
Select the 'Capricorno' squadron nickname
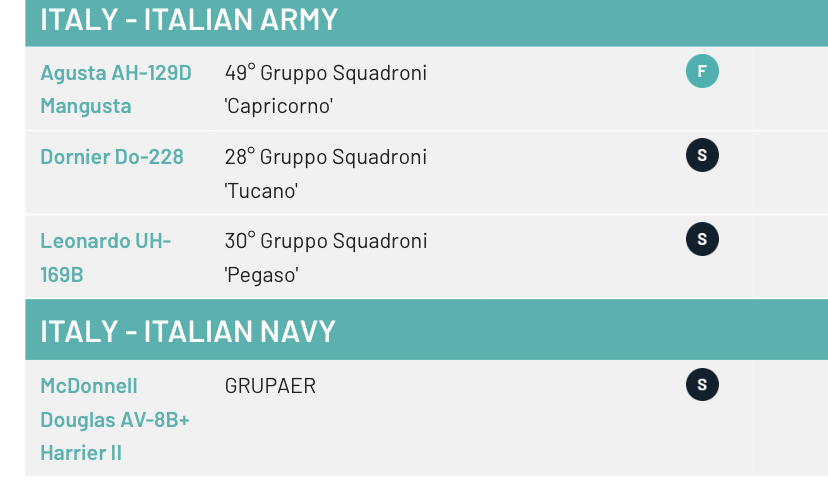coord(279,106)
